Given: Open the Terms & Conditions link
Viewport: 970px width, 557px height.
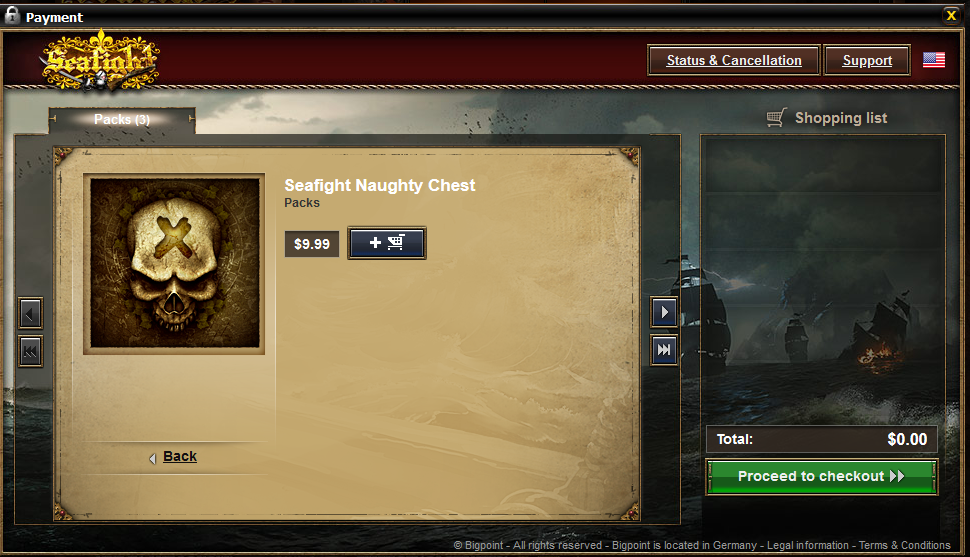Looking at the screenshot, I should point(904,545).
